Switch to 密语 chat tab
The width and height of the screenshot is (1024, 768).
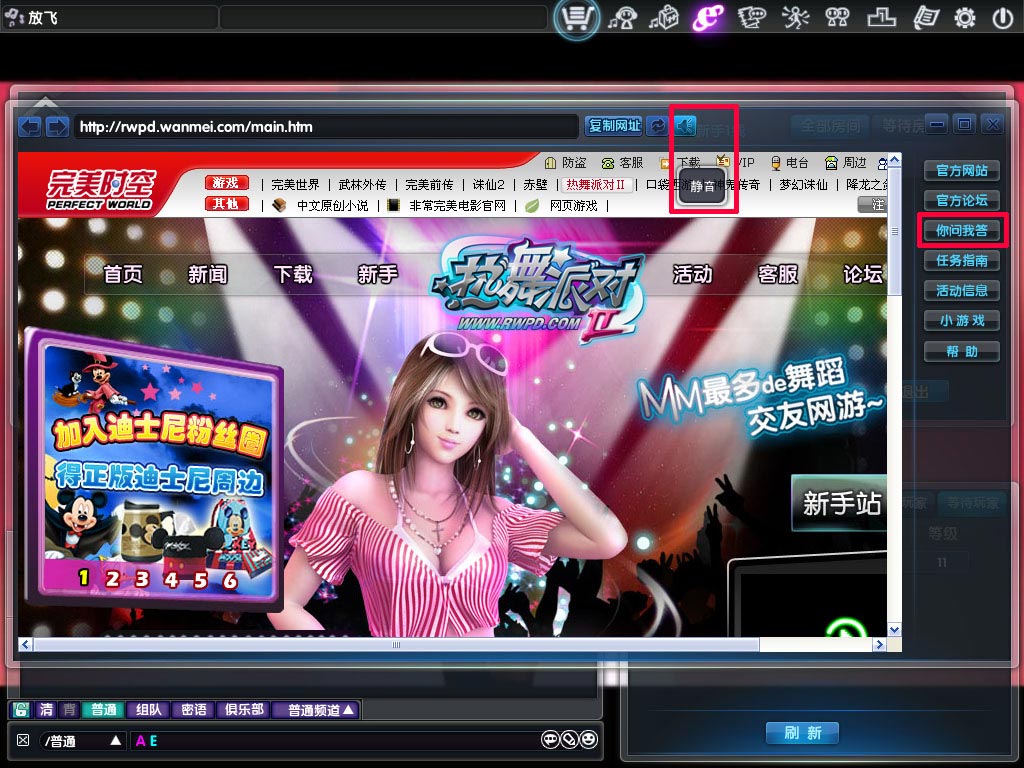193,709
